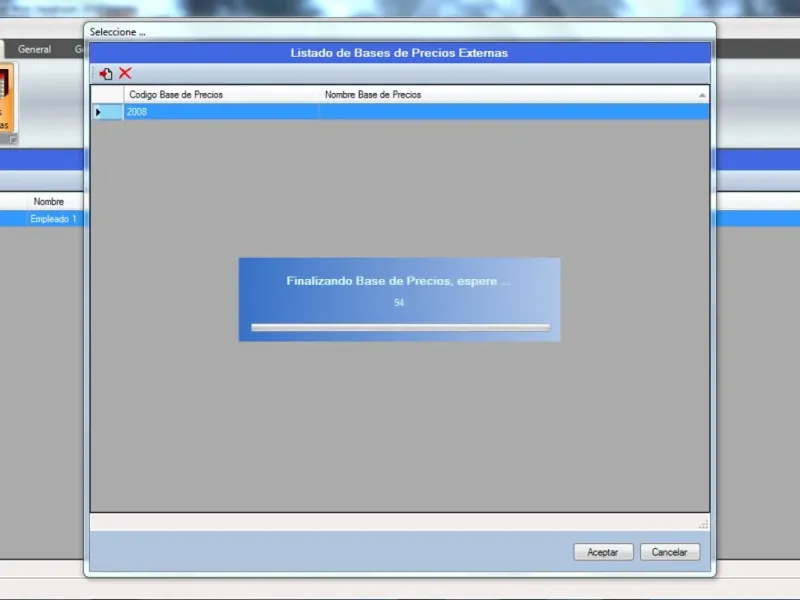800x600 pixels.
Task: Click the Finalizando Base de Precios message
Action: click(398, 281)
